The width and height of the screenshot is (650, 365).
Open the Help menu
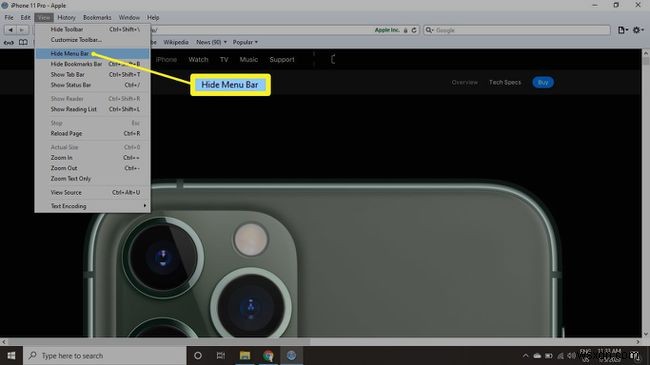(x=153, y=17)
